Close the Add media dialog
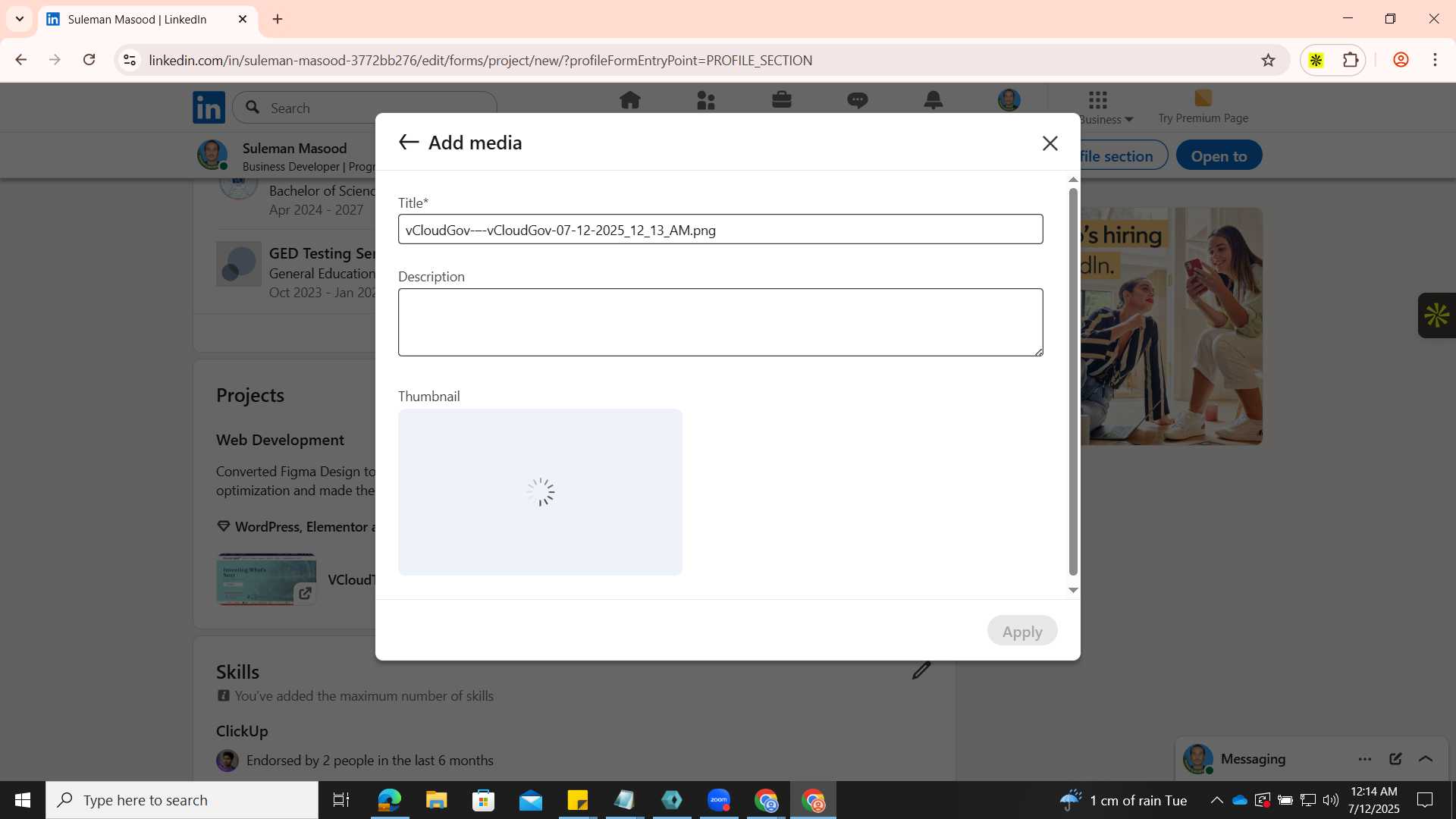Viewport: 1456px width, 819px height. tap(1050, 143)
